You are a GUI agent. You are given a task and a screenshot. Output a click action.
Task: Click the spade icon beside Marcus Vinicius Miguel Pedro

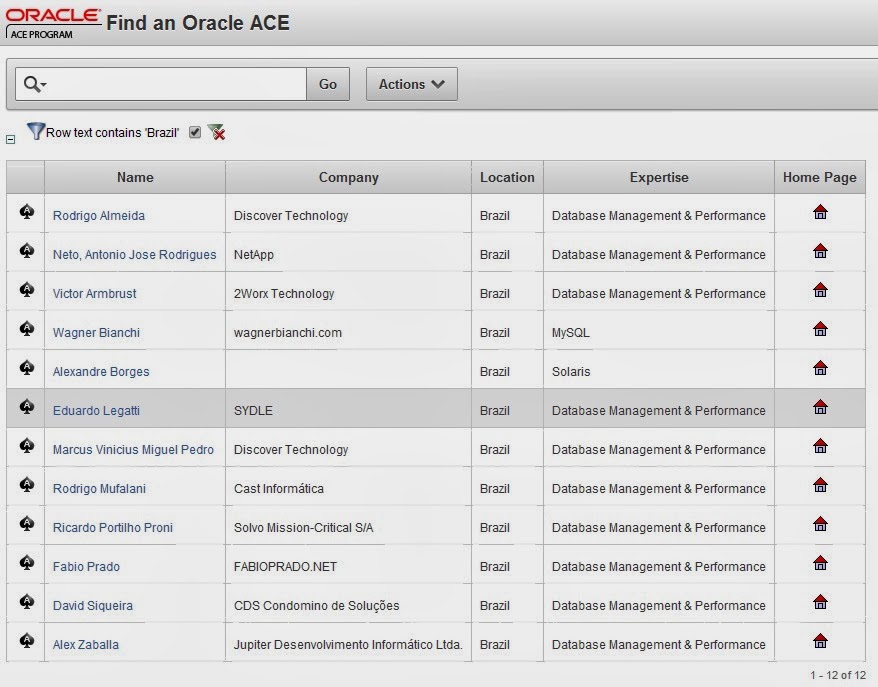(x=24, y=445)
